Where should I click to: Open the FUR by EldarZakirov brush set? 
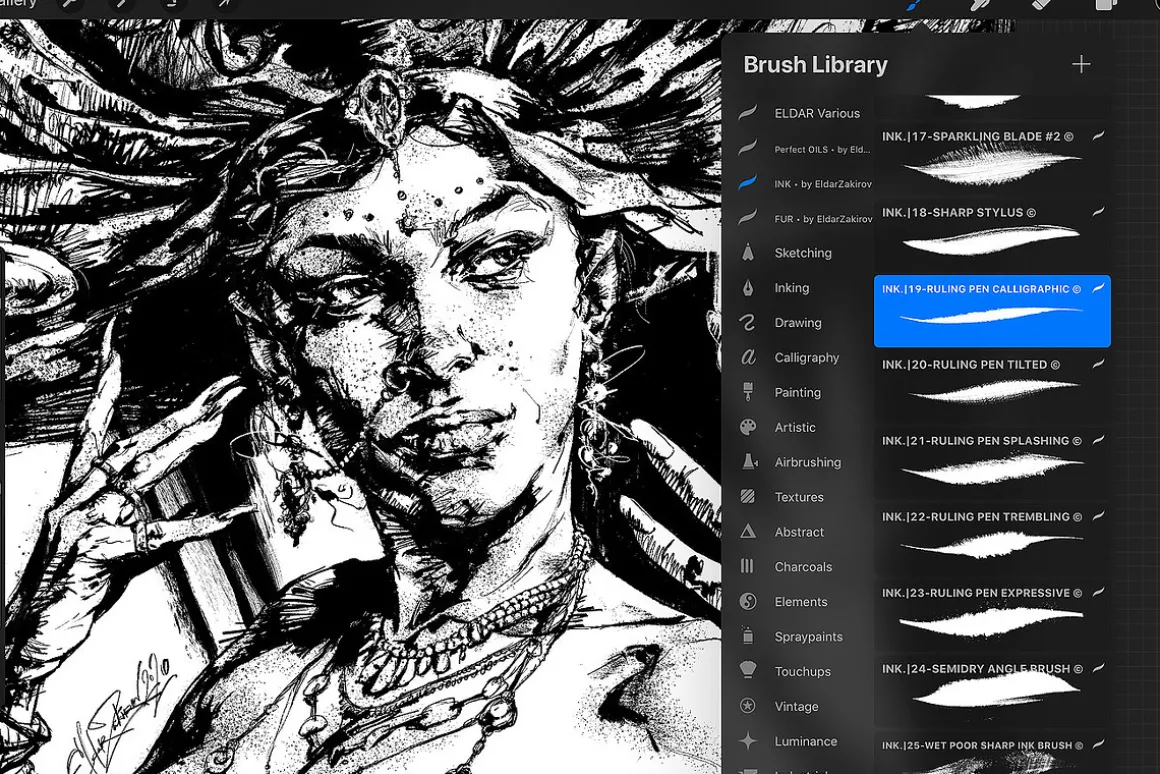tap(805, 218)
